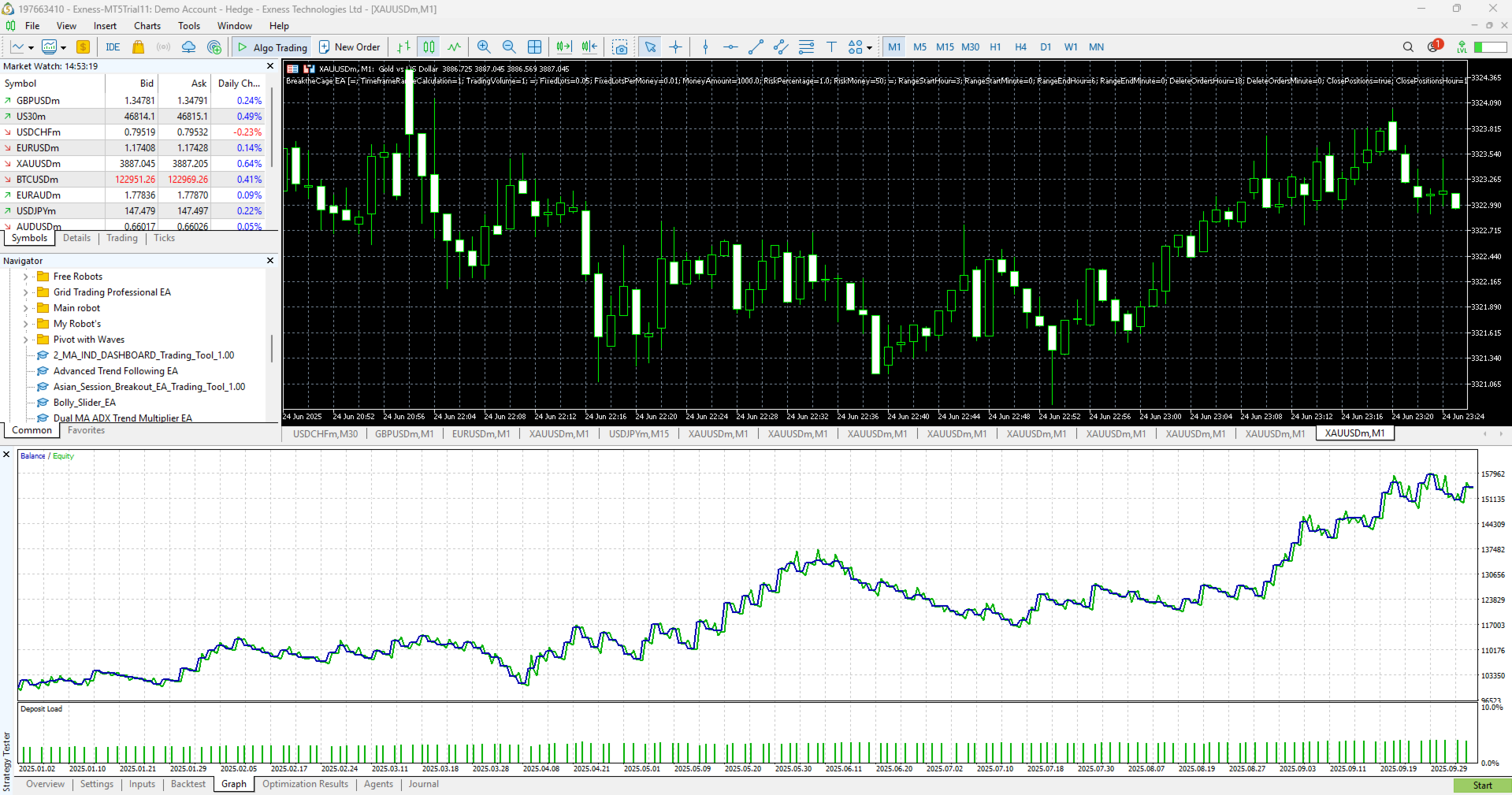Zoom in on the chart
The height and width of the screenshot is (795, 1512).
[484, 47]
